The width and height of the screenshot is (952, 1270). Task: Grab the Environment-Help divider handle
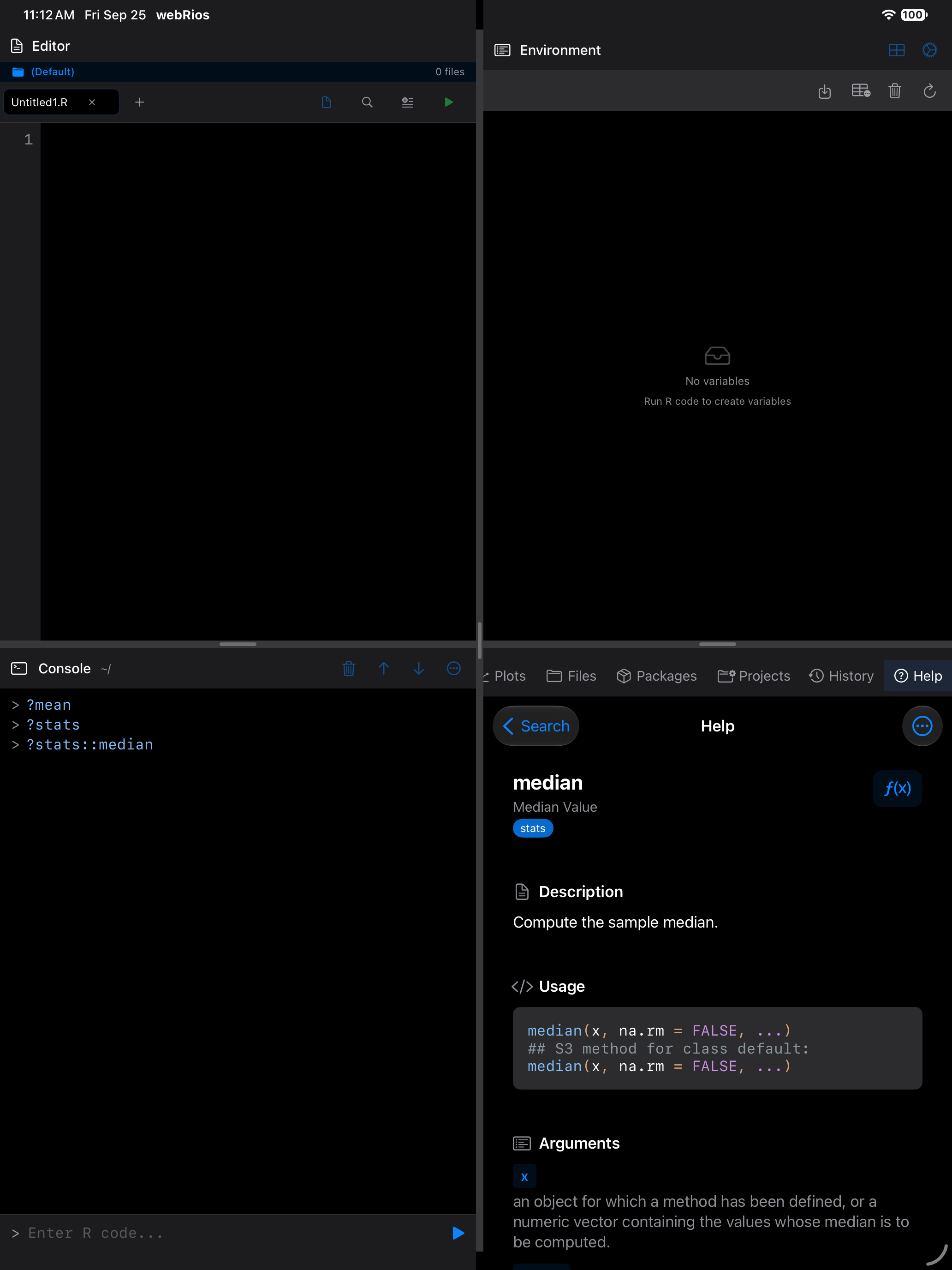click(x=717, y=644)
